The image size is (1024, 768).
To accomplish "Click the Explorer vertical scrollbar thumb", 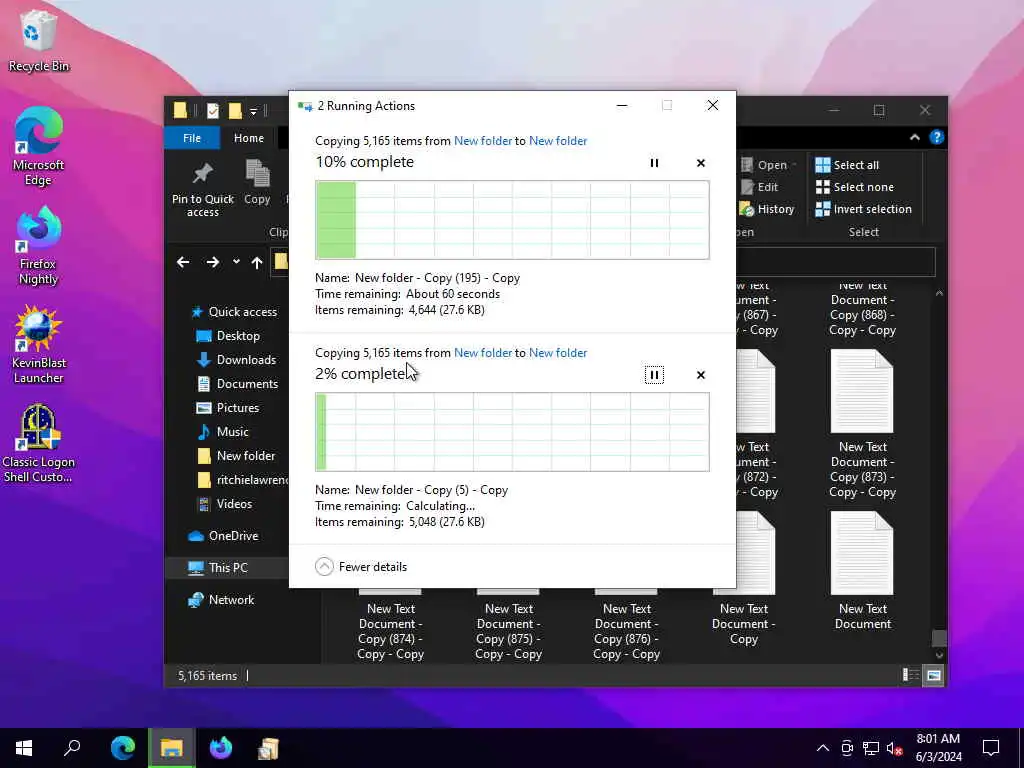I will (x=939, y=637).
